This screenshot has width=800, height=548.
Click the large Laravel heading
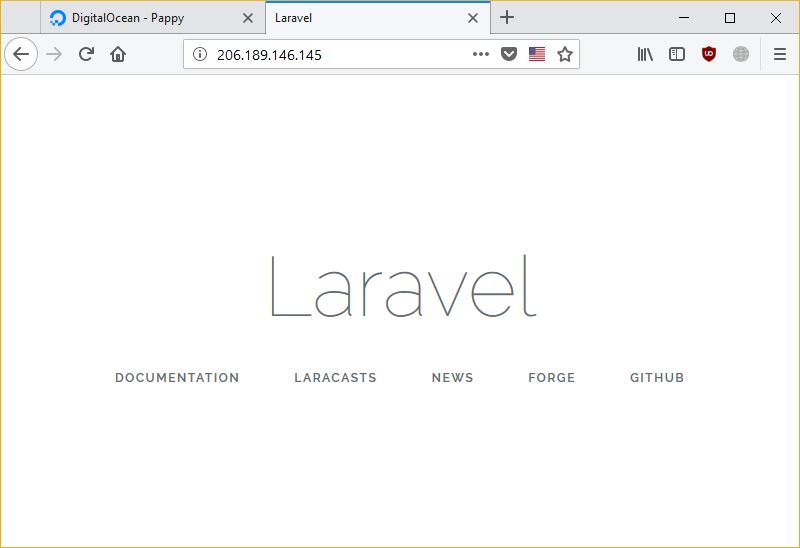[404, 286]
